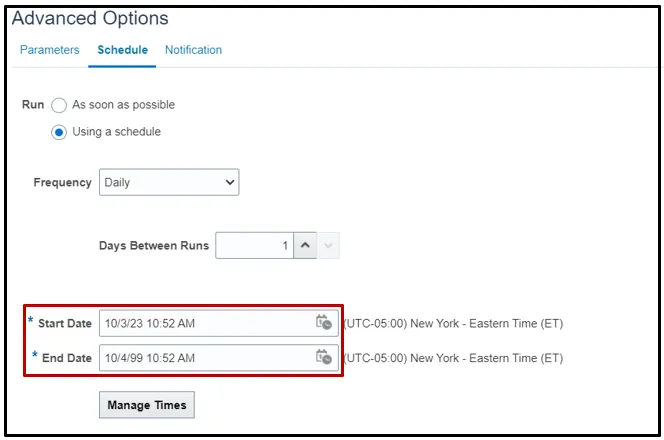Select the Schedule tab
Image resolution: width=664 pixels, height=440 pixels.
[122, 50]
